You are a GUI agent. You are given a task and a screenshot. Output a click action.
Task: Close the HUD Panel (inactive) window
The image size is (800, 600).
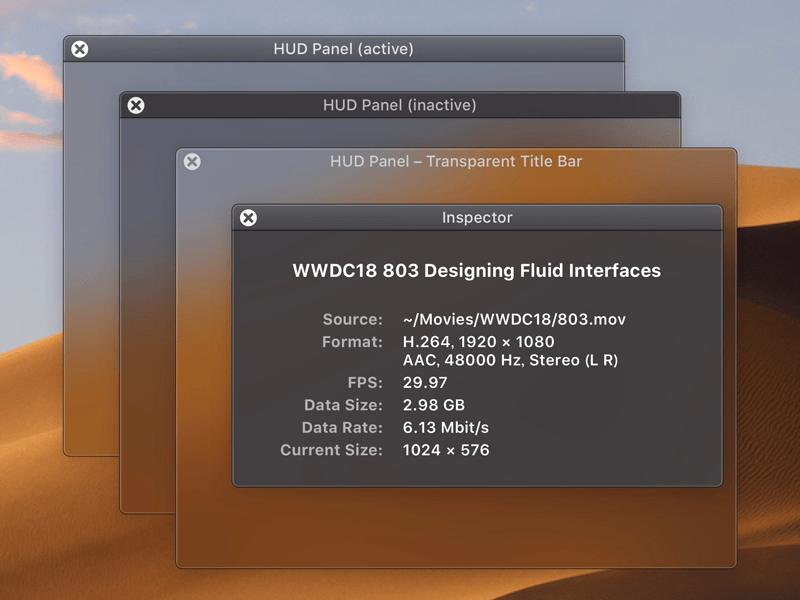(x=136, y=106)
